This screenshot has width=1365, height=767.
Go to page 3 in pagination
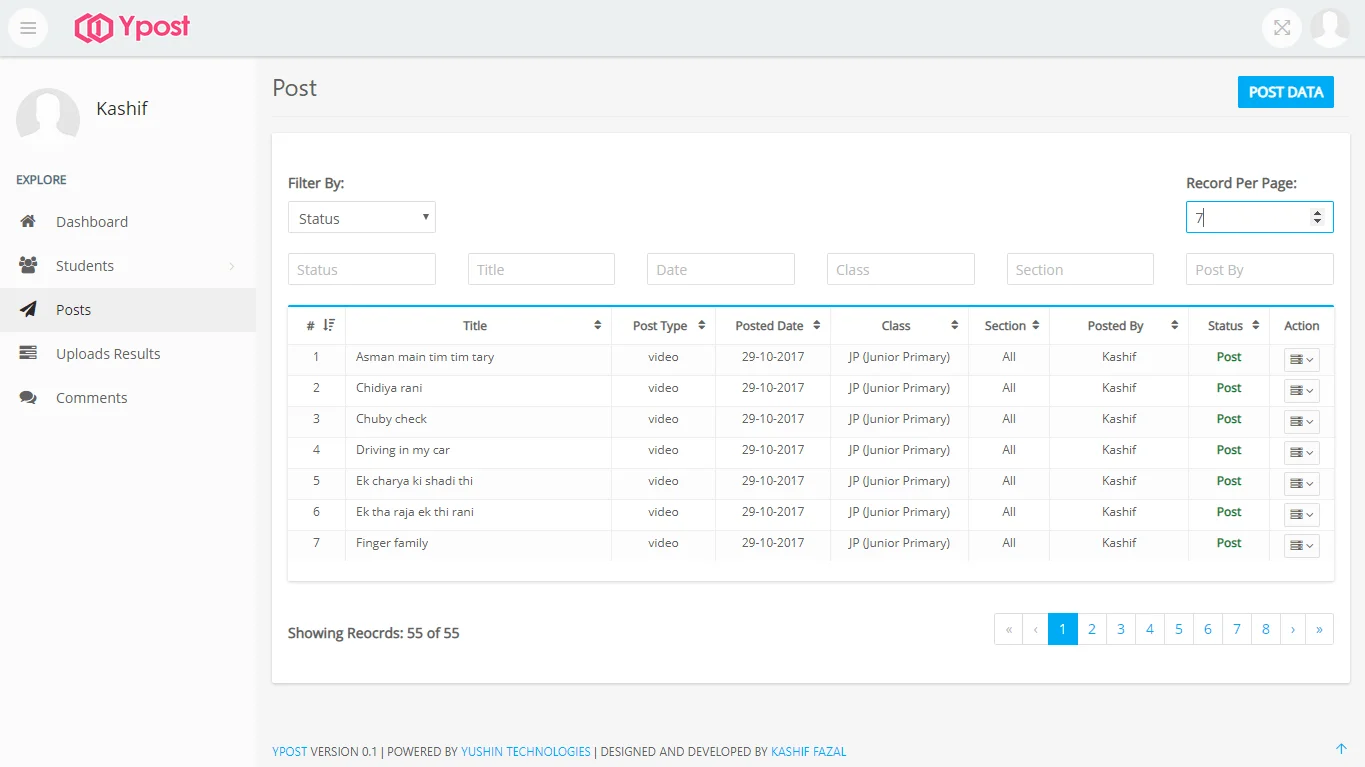coord(1121,629)
